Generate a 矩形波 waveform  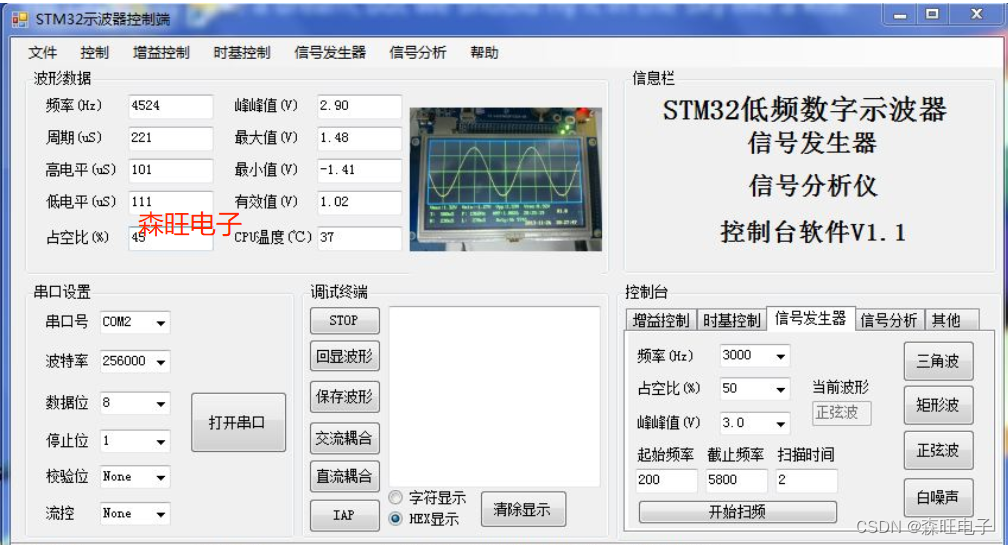pyautogui.click(x=938, y=405)
